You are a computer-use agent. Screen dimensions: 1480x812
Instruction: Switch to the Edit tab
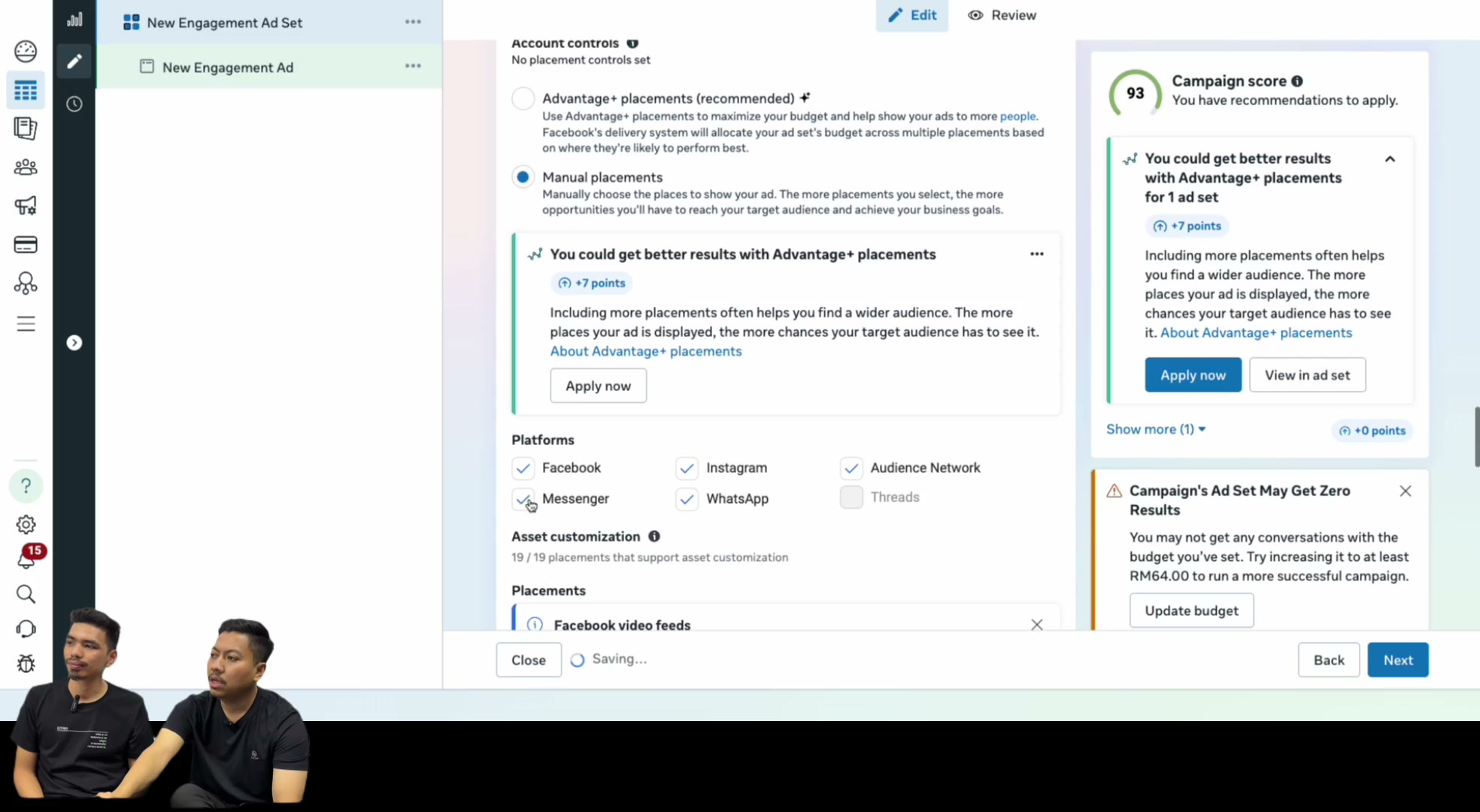(x=912, y=15)
